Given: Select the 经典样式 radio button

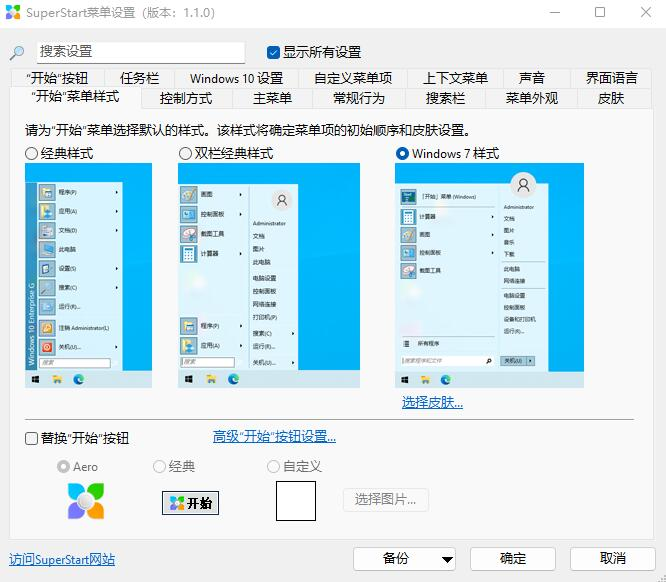Looking at the screenshot, I should click(31, 153).
